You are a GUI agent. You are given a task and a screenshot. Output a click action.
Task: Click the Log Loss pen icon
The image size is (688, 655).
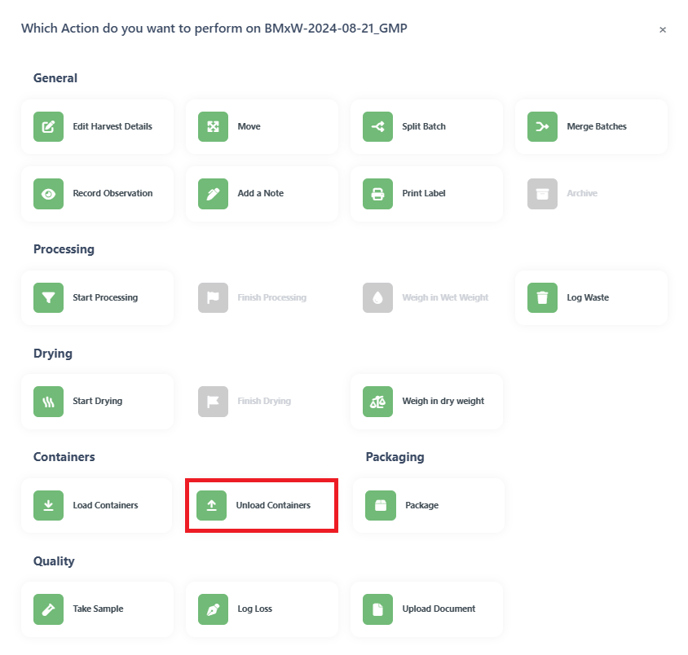[x=213, y=609]
